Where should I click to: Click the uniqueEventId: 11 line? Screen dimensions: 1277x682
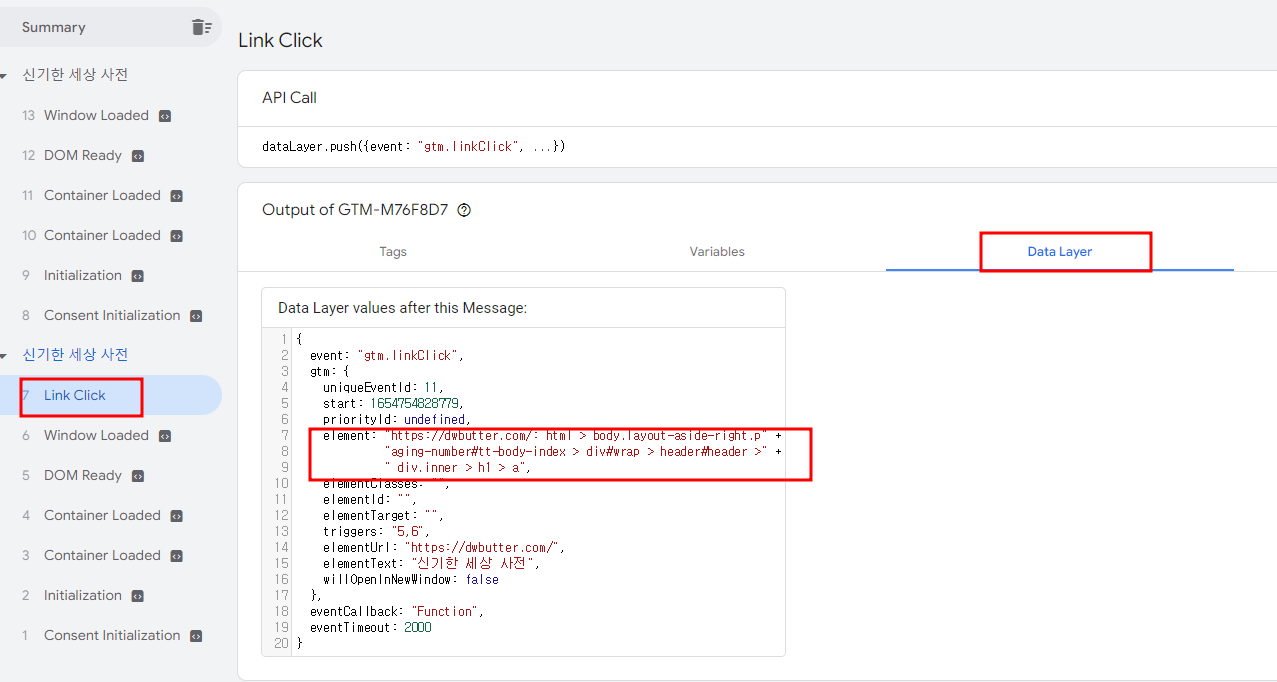[382, 387]
